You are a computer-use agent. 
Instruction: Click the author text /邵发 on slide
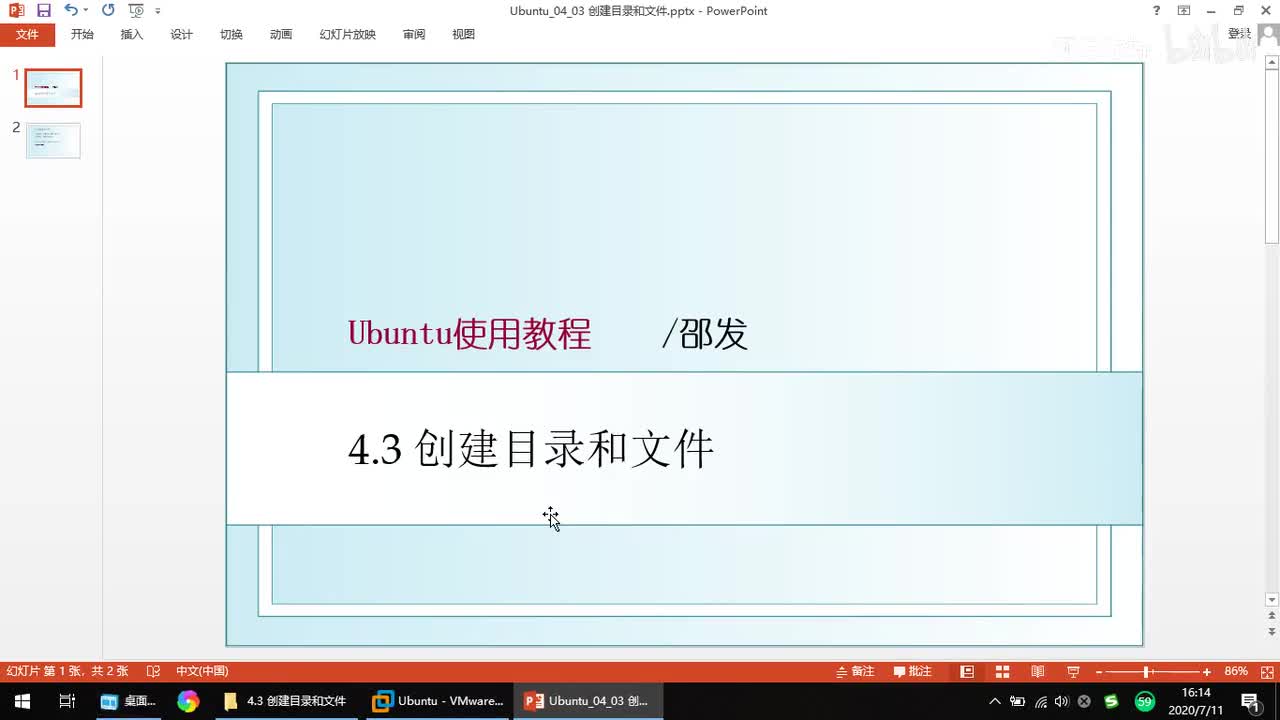tap(705, 334)
